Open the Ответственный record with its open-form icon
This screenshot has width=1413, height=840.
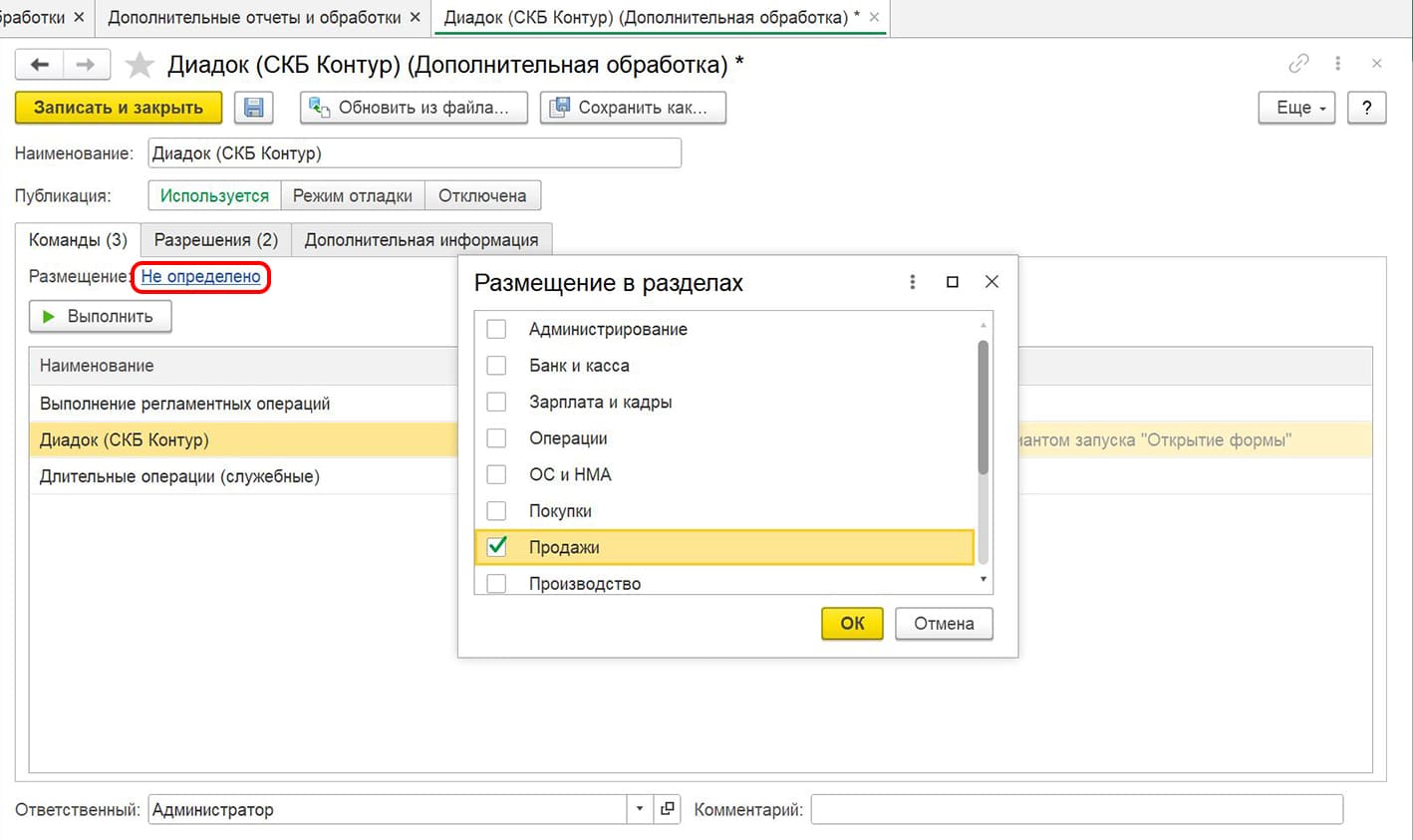click(x=667, y=809)
